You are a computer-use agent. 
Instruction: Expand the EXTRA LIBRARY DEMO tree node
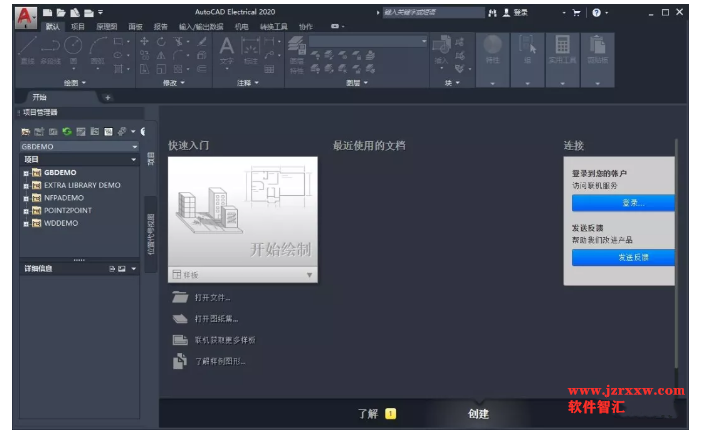point(26,186)
